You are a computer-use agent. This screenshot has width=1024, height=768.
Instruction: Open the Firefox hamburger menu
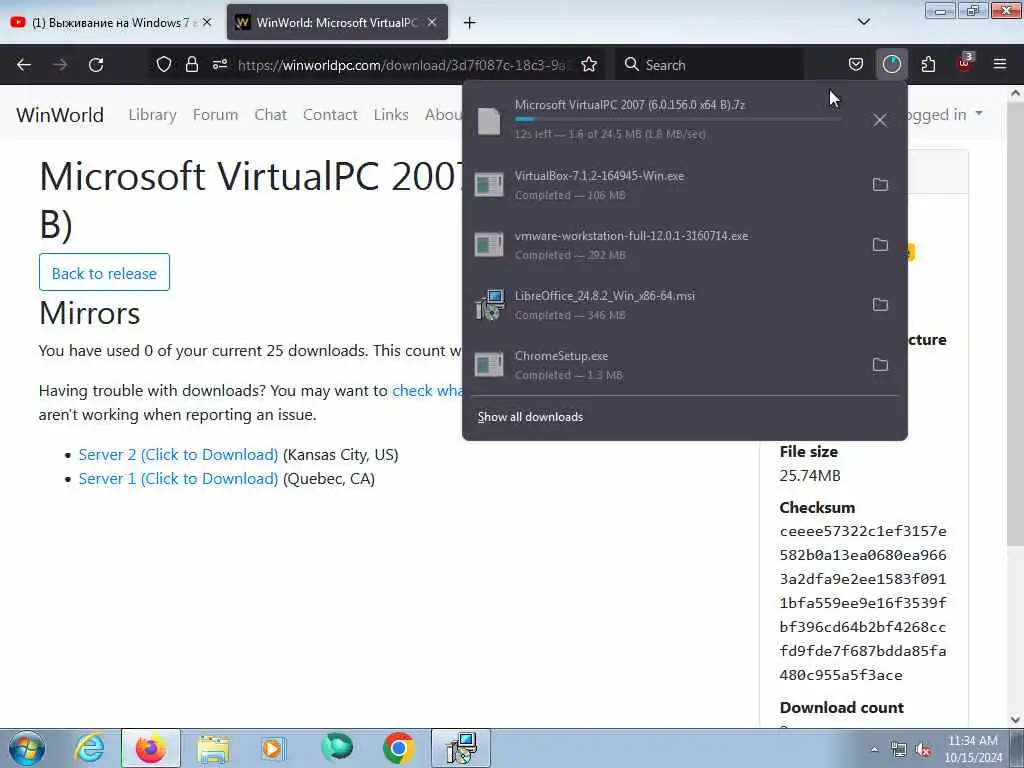coord(1000,65)
